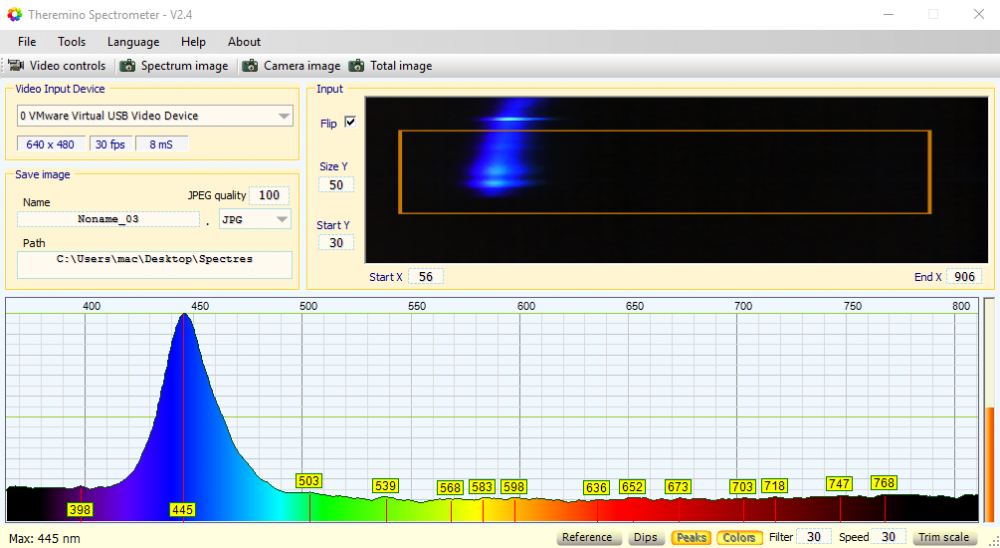
Task: Toggle the Peaks button
Action: (x=691, y=537)
